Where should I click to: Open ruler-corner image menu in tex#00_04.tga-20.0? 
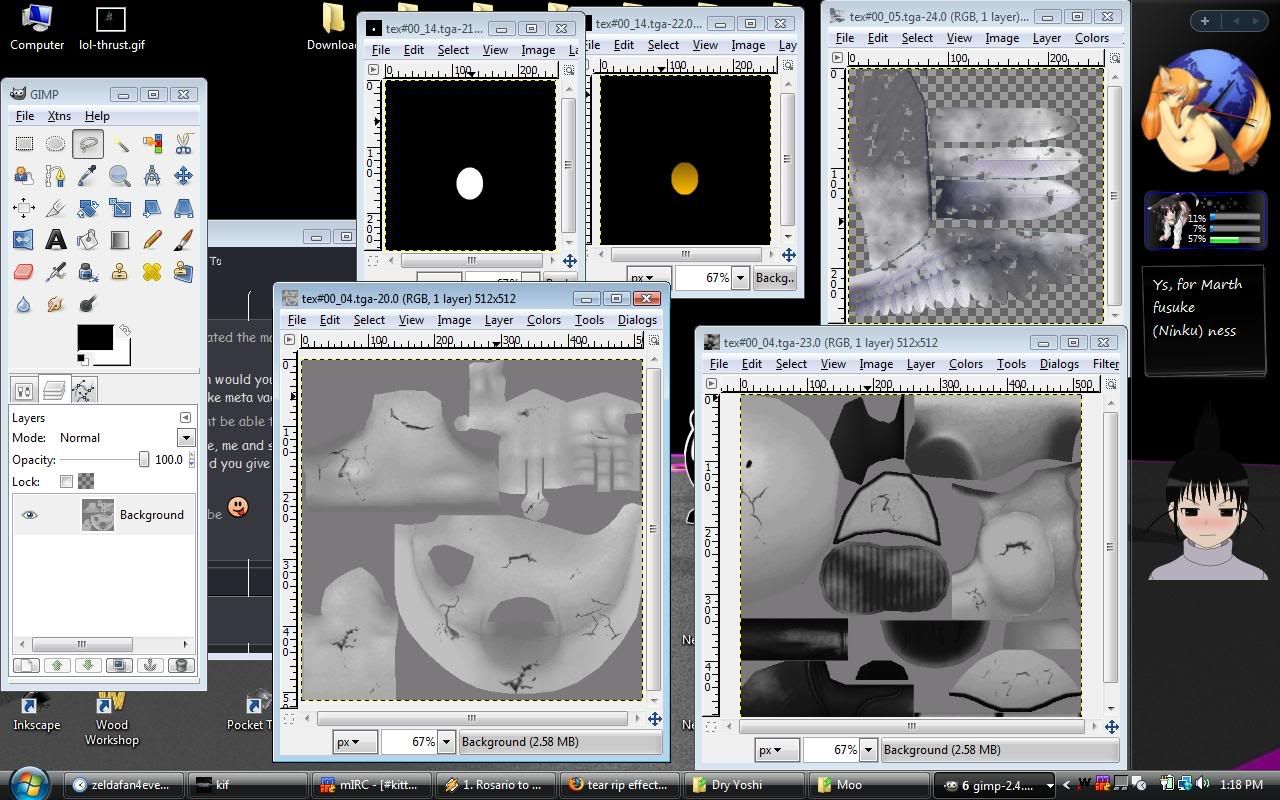(290, 340)
